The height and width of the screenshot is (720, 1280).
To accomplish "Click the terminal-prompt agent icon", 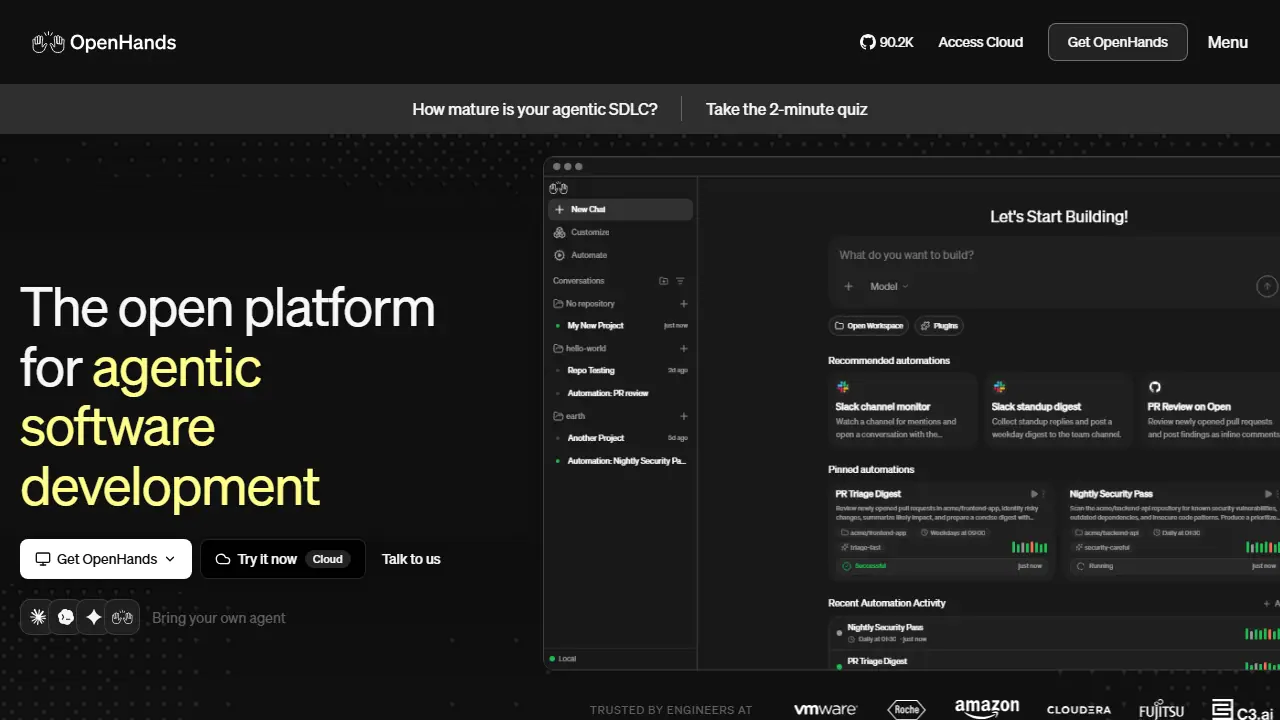I will click(66, 617).
